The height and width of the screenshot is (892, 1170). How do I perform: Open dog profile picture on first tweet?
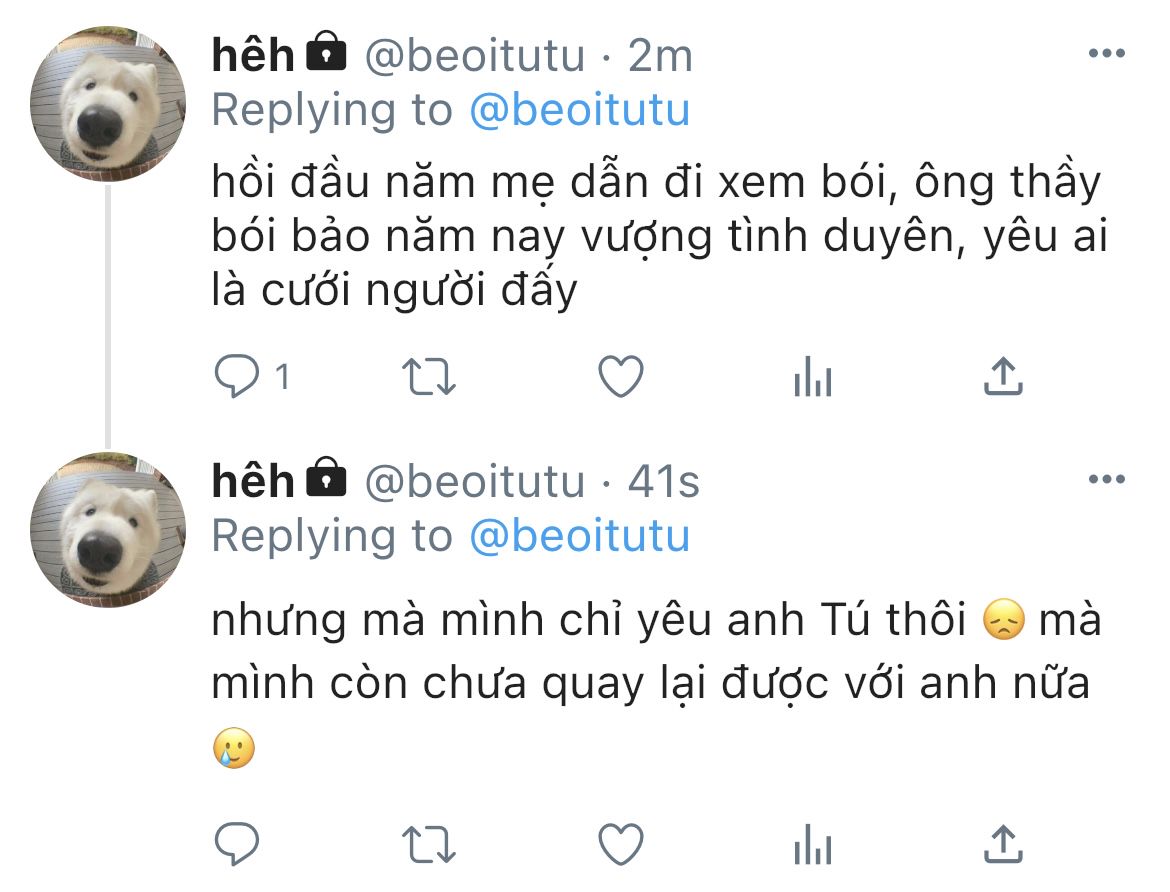click(x=107, y=104)
